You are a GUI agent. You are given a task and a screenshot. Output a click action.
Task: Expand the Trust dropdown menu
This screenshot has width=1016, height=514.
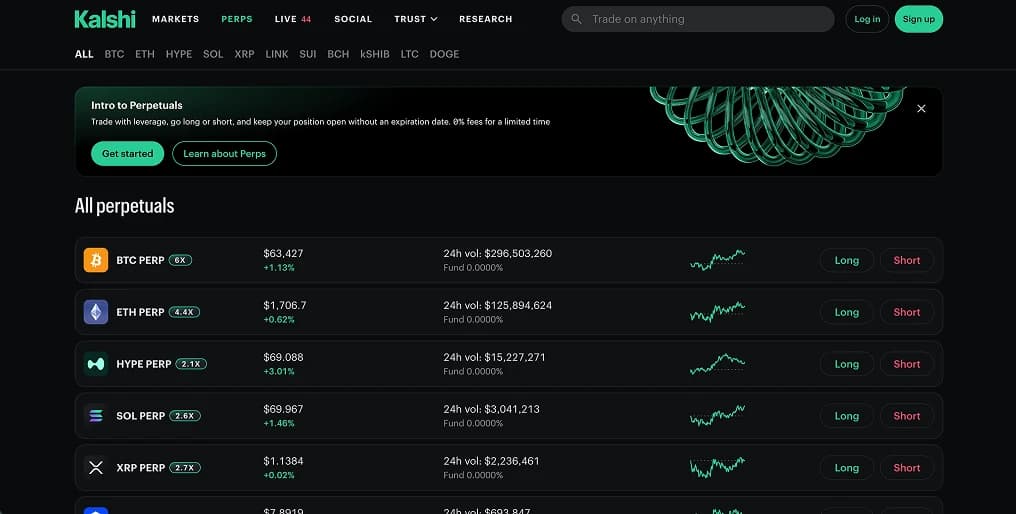[415, 19]
